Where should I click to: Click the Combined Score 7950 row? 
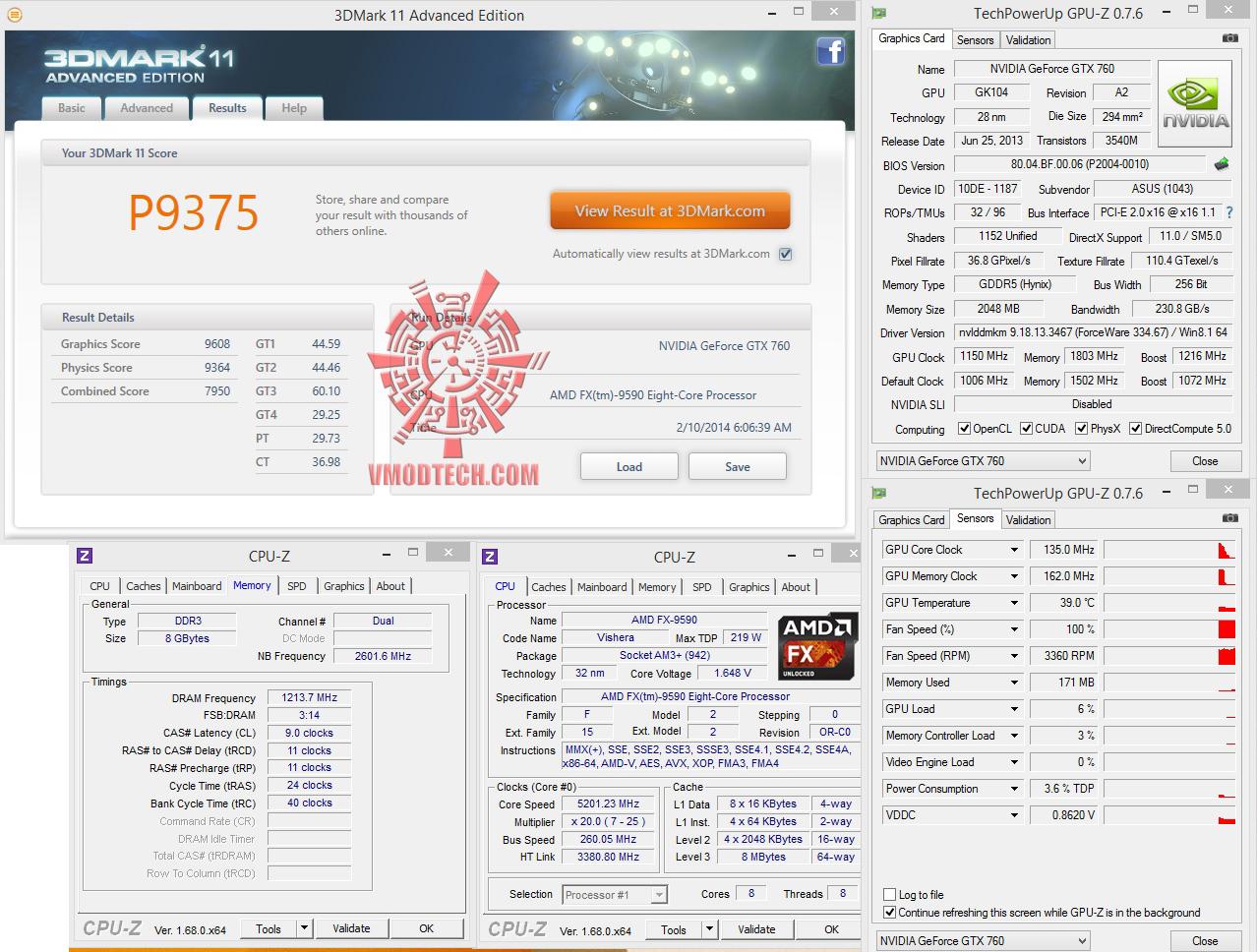[x=146, y=391]
